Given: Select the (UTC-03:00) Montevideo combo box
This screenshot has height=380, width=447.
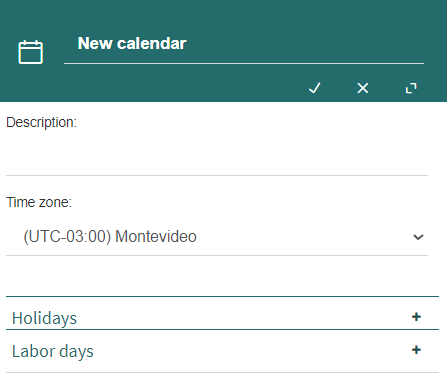Looking at the screenshot, I should [217, 237].
